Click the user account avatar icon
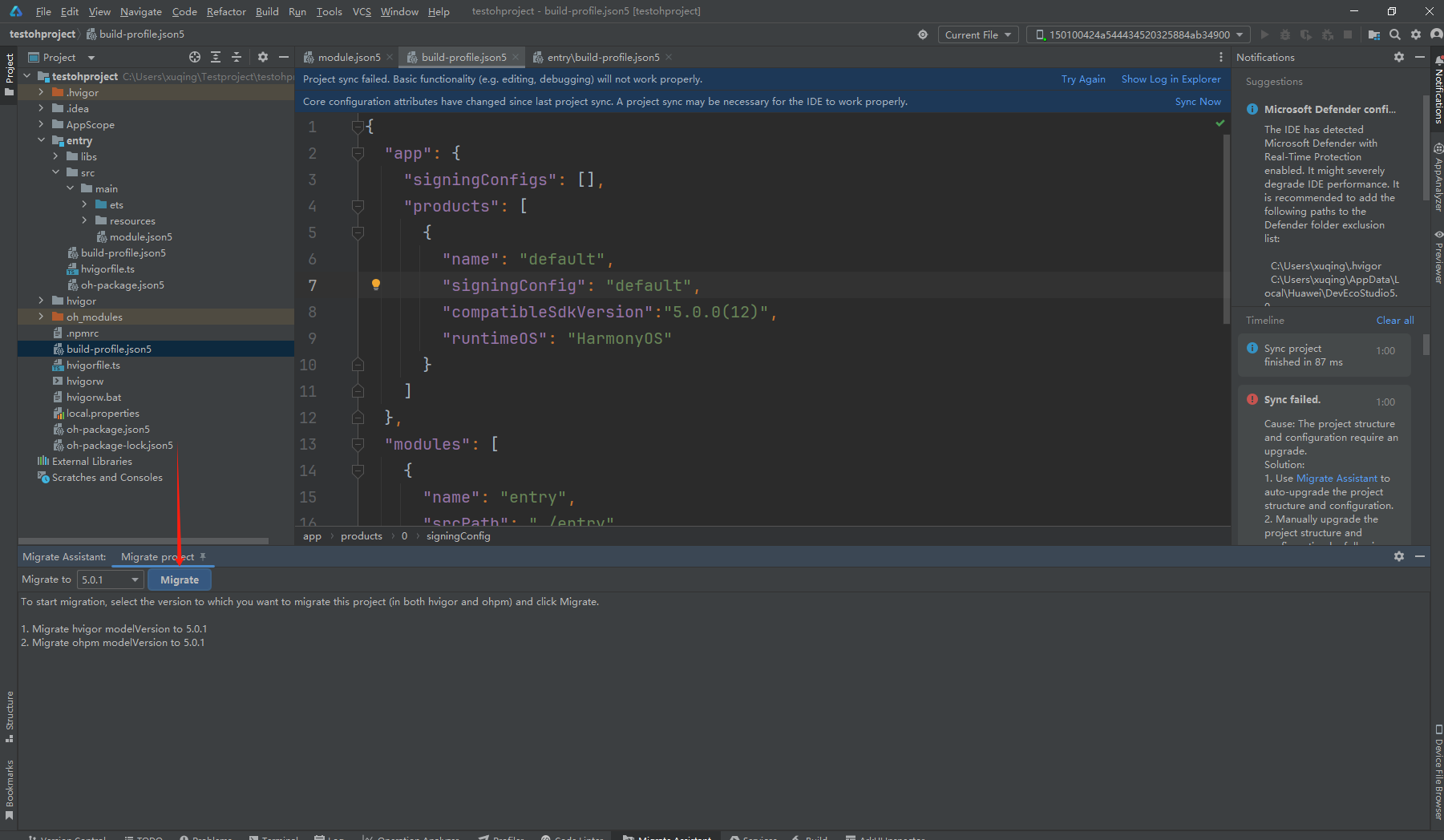 (1436, 34)
